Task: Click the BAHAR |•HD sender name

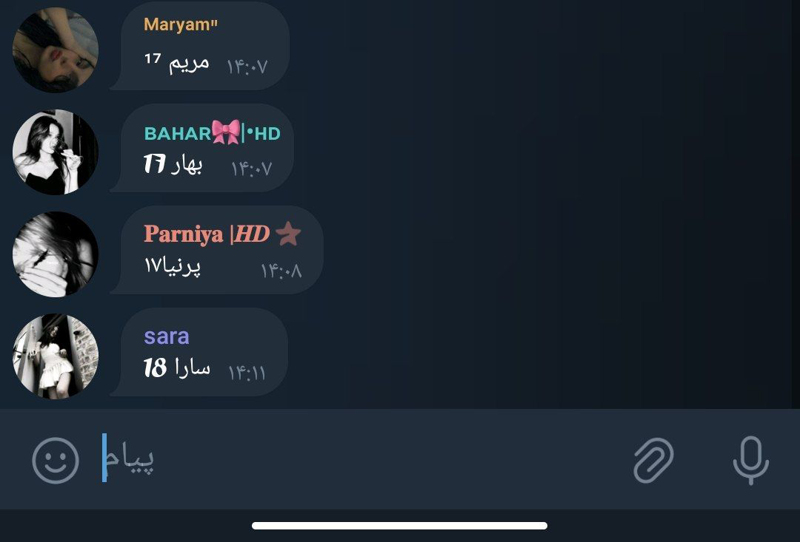Action: pos(212,133)
